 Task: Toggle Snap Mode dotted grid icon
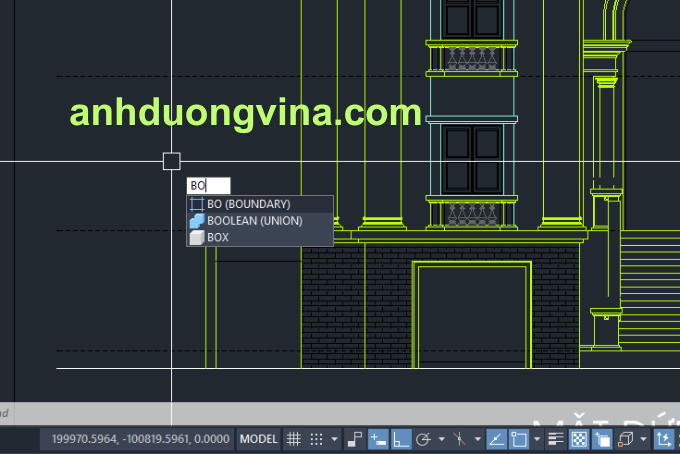316,439
